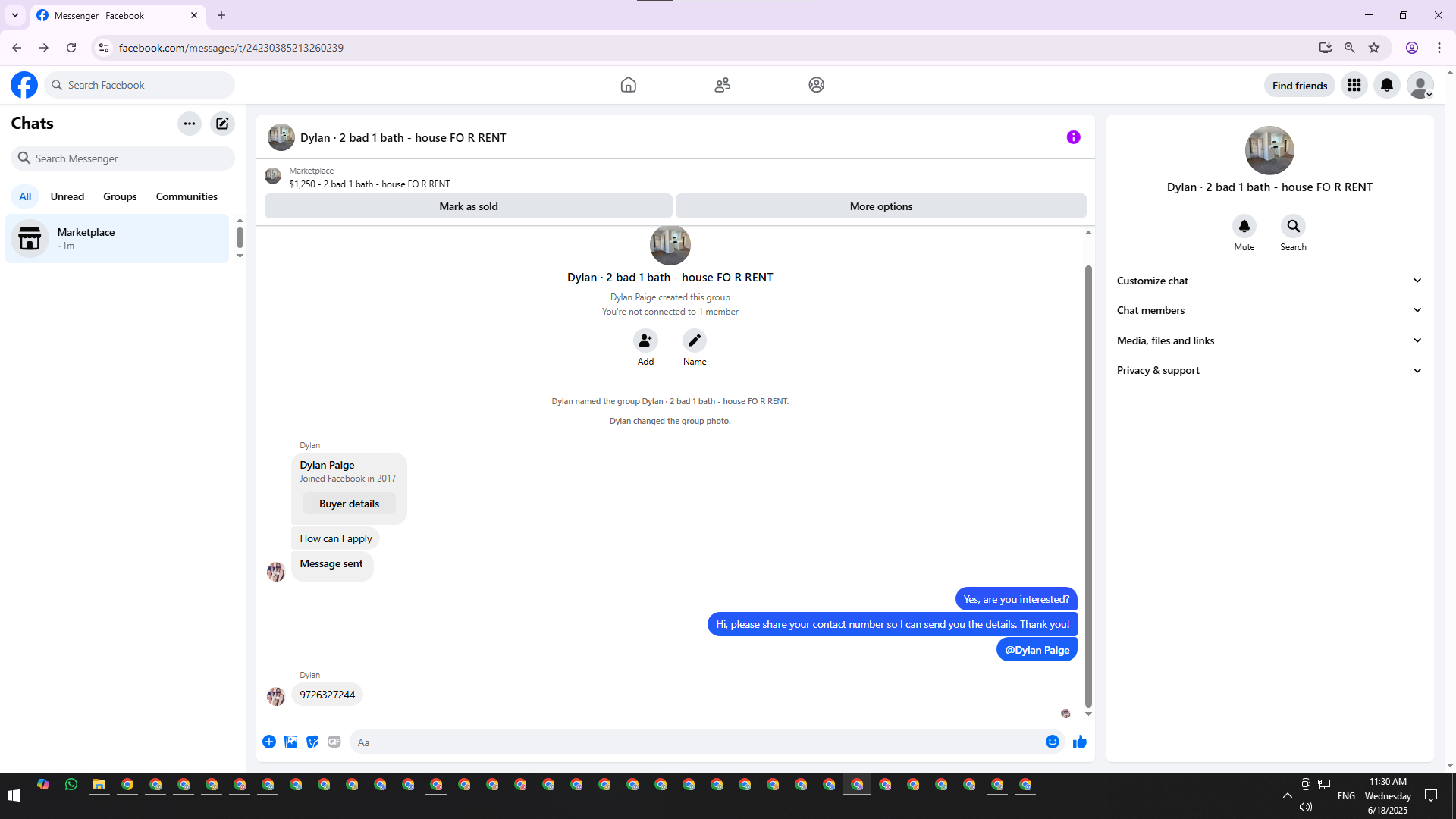
Task: Open Buyer details for Dylan Paige
Action: [349, 504]
